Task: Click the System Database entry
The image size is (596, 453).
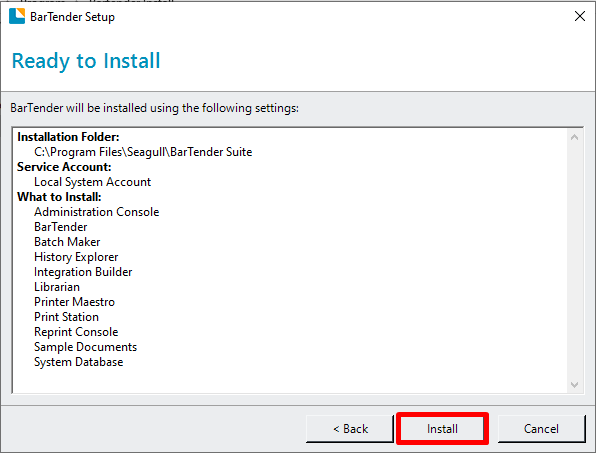Action: [x=79, y=362]
